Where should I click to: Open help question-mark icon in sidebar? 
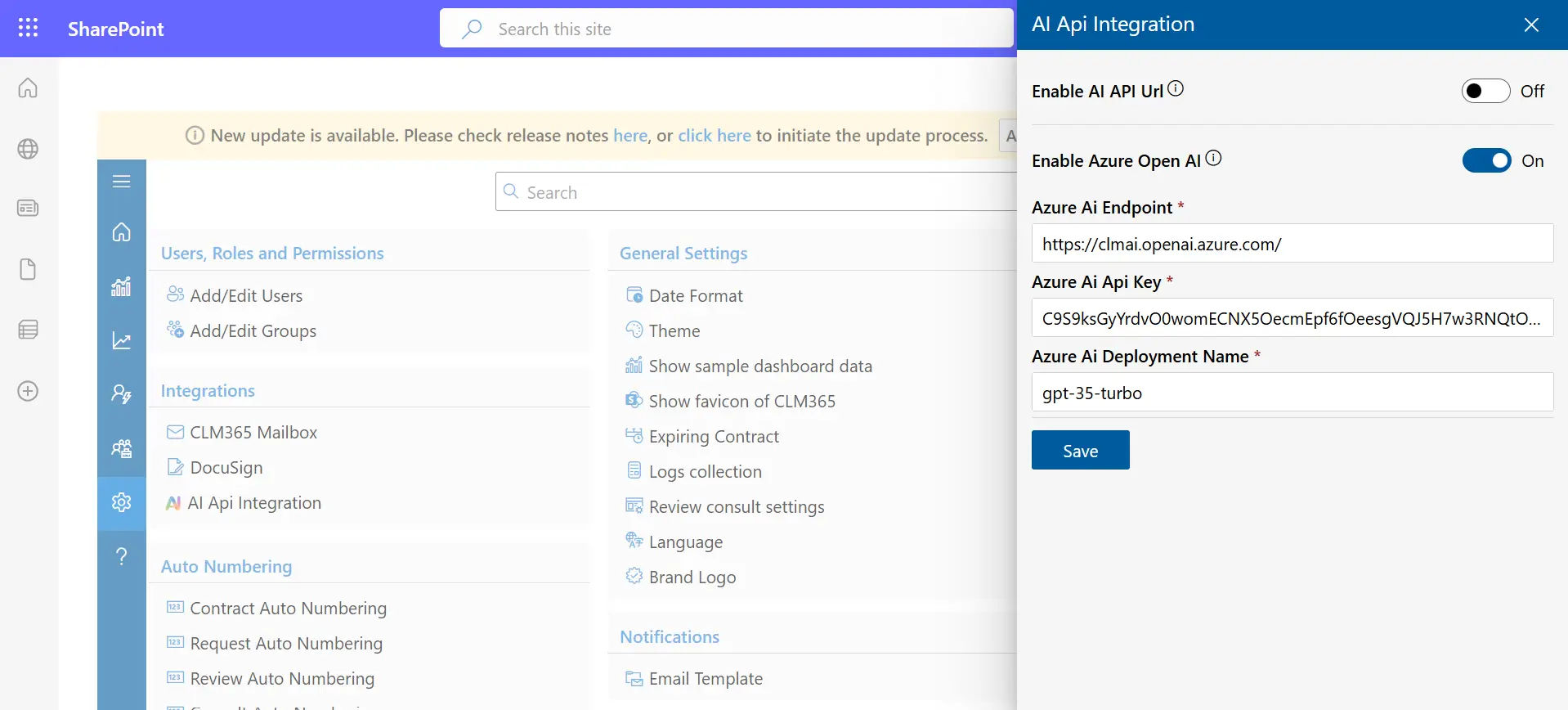click(122, 556)
